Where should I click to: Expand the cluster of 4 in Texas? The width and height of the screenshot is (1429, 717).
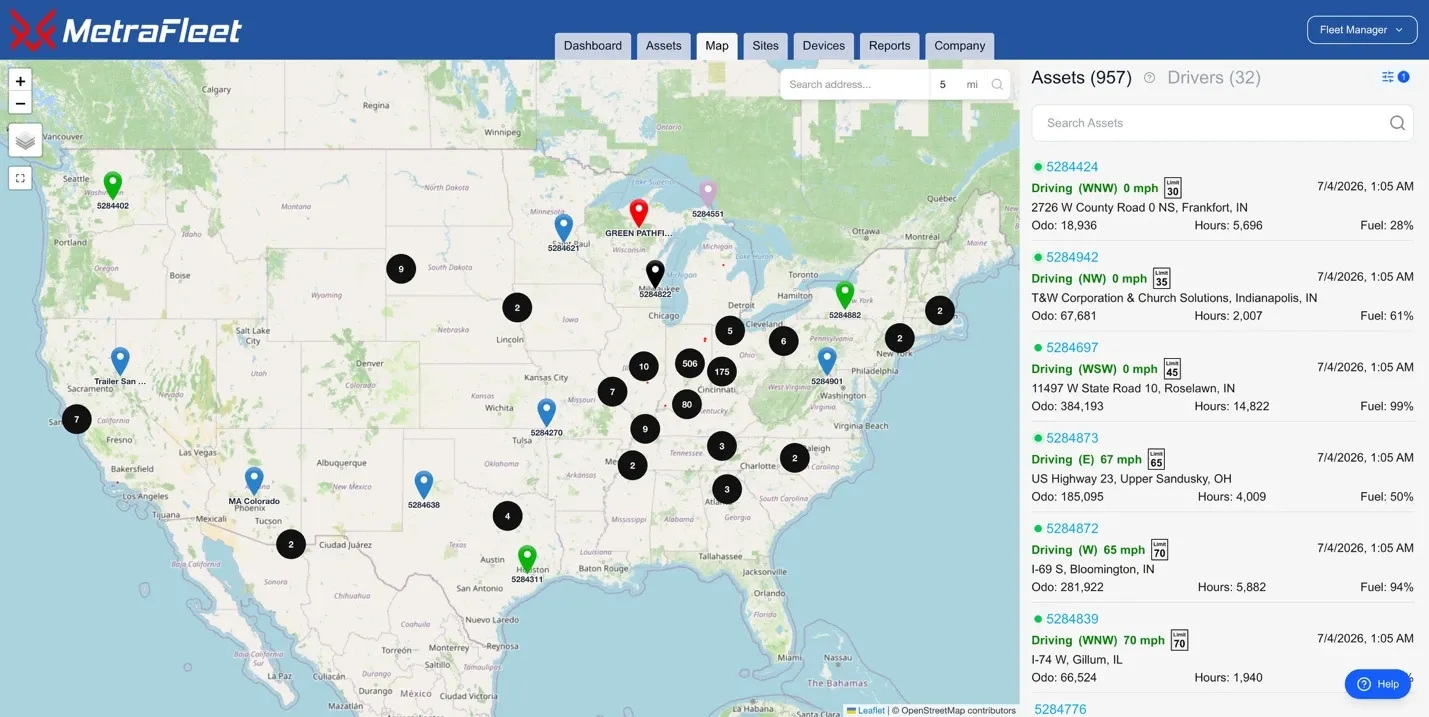coord(508,517)
